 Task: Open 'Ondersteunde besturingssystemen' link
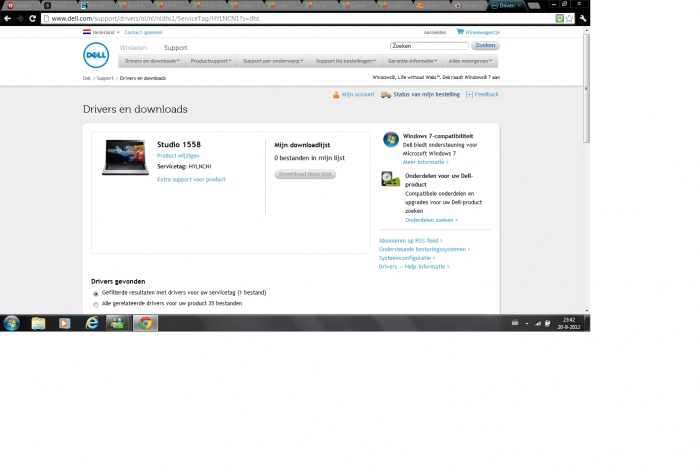[x=425, y=250]
